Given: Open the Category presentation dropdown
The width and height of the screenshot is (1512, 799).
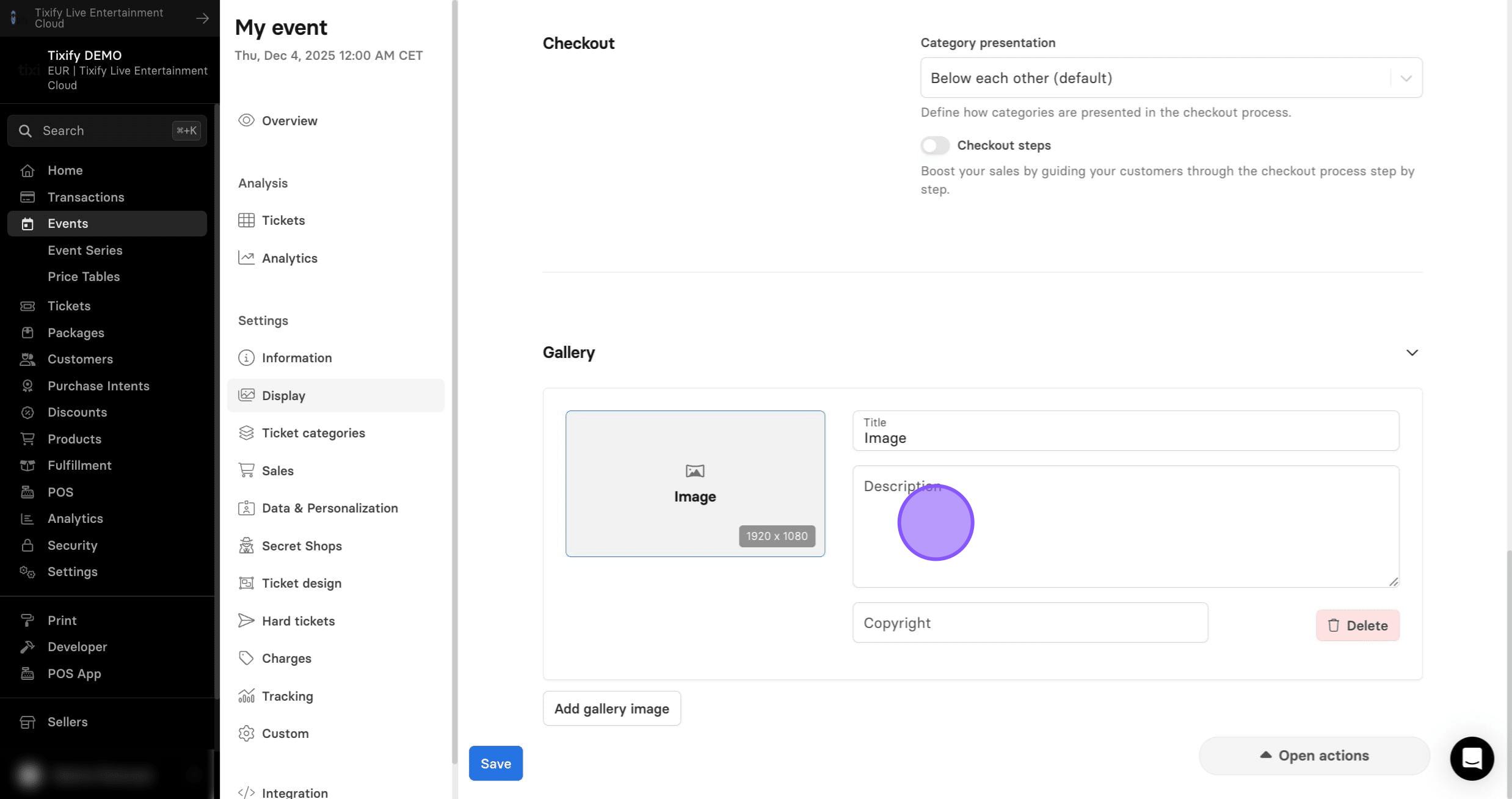Looking at the screenshot, I should click(x=1171, y=78).
